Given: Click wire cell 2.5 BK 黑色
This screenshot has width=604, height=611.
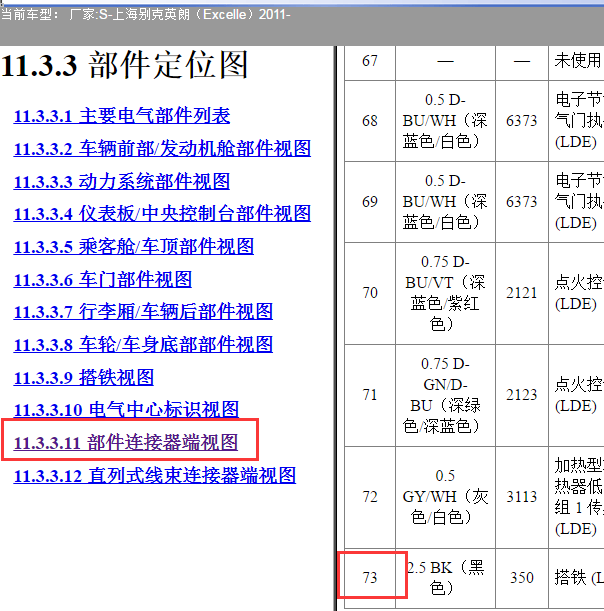Looking at the screenshot, I should [445, 578].
